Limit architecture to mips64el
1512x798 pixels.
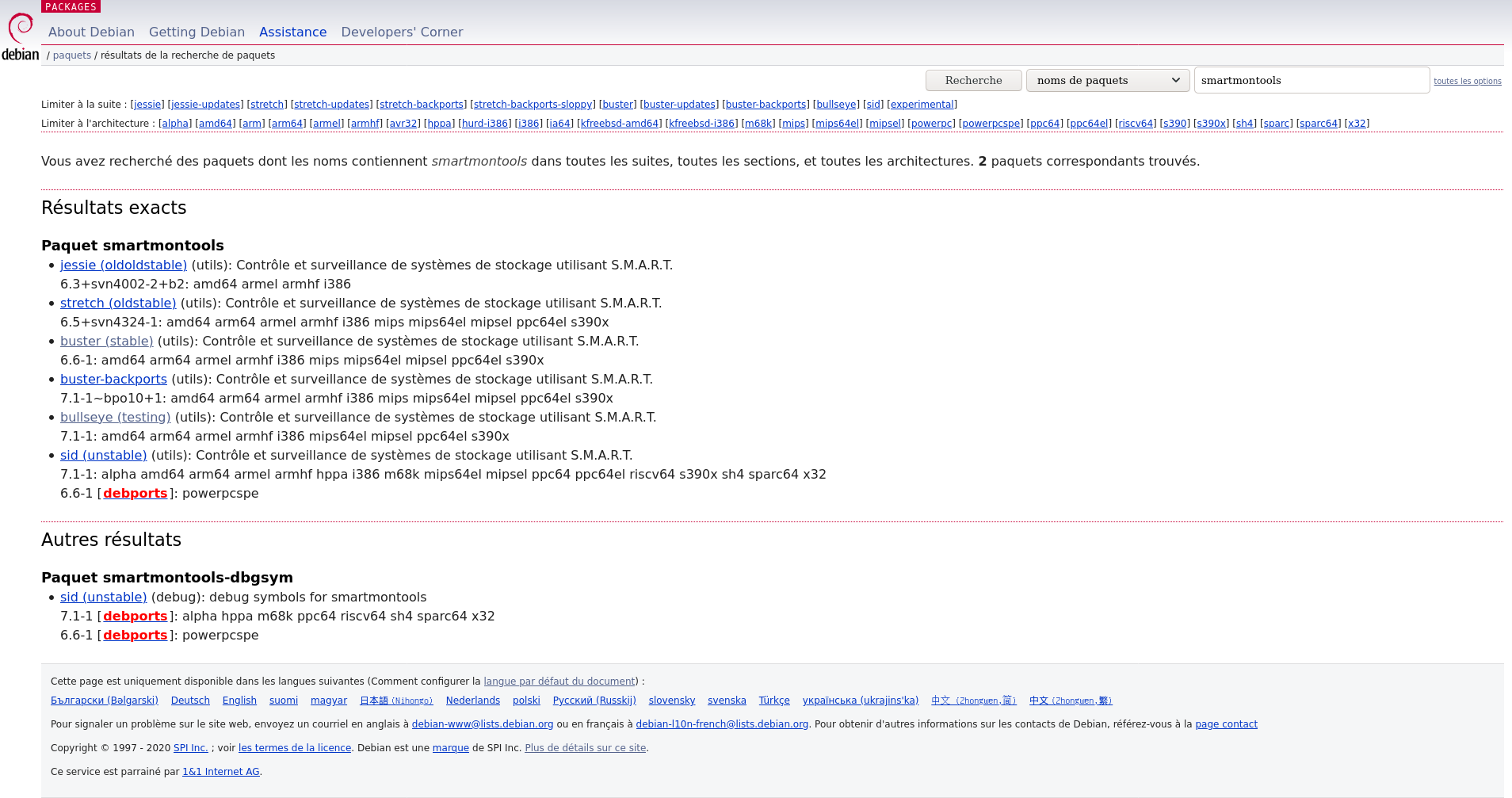coord(838,124)
